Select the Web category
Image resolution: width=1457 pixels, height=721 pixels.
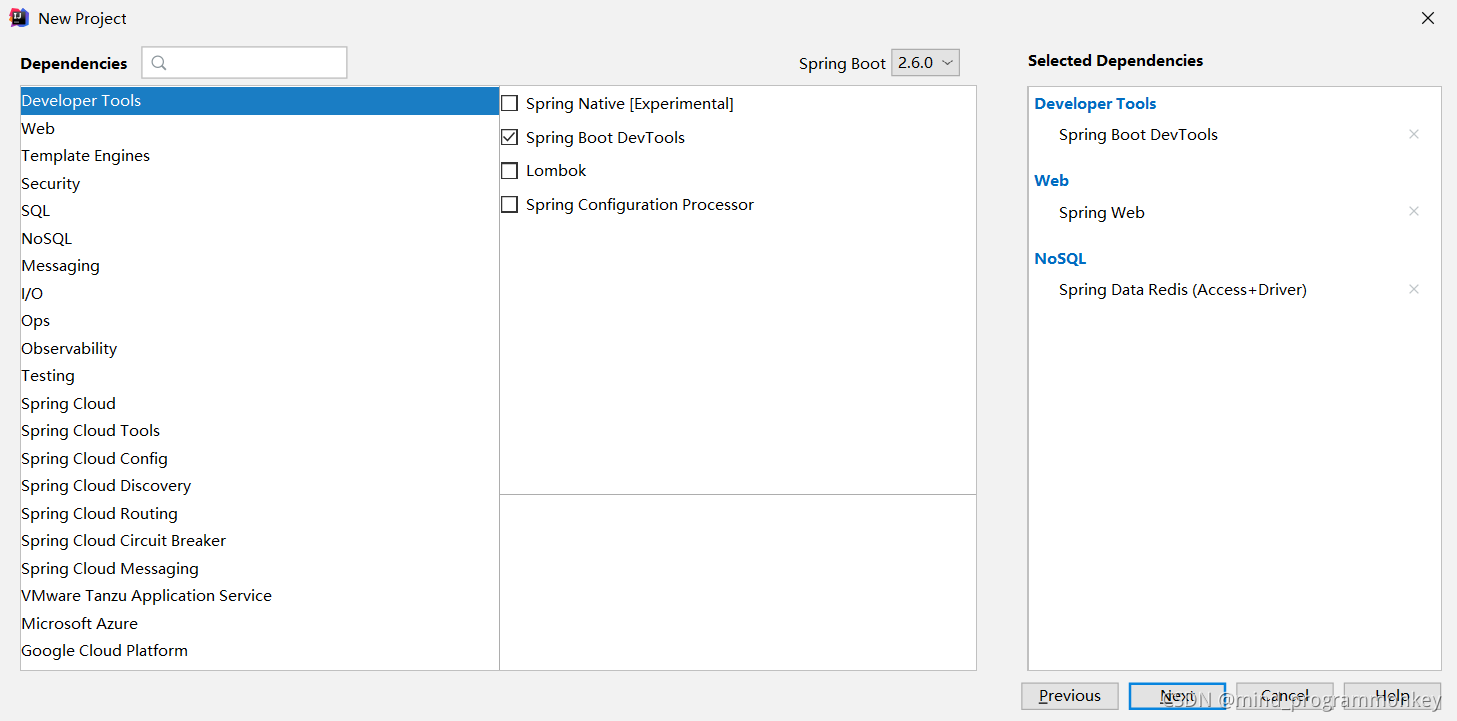260,128
